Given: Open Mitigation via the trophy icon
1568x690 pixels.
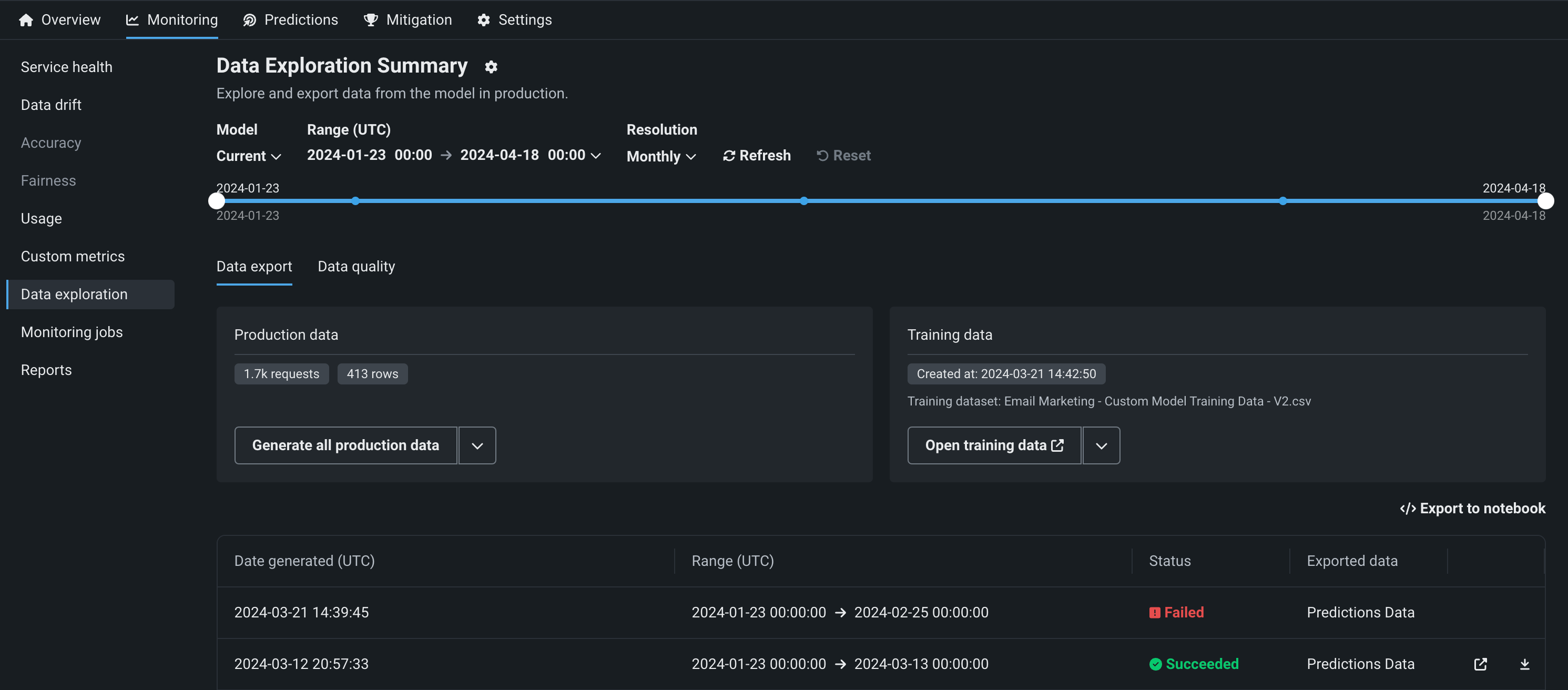Looking at the screenshot, I should point(371,20).
